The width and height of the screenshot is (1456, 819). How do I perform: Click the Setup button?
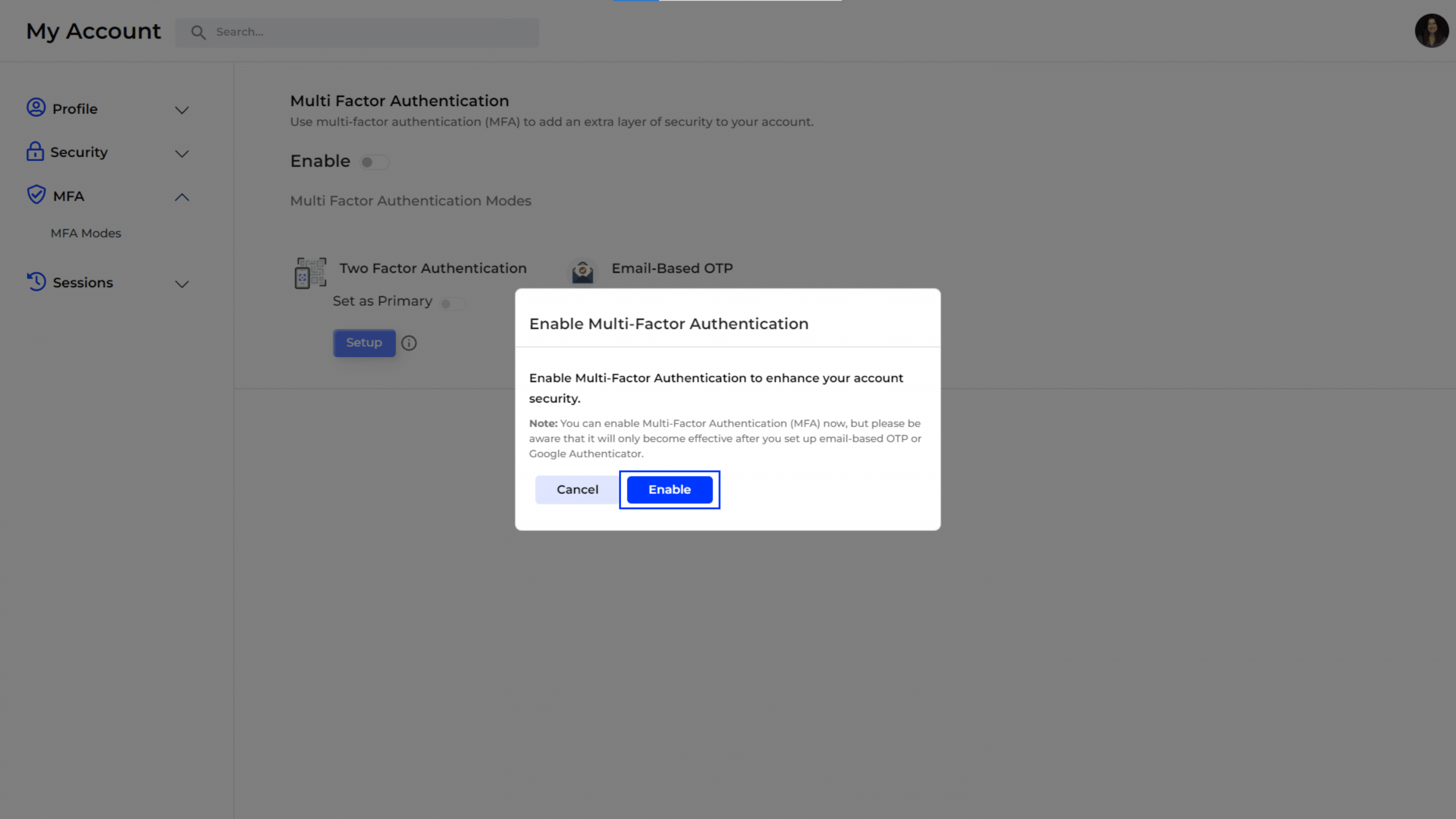click(364, 343)
